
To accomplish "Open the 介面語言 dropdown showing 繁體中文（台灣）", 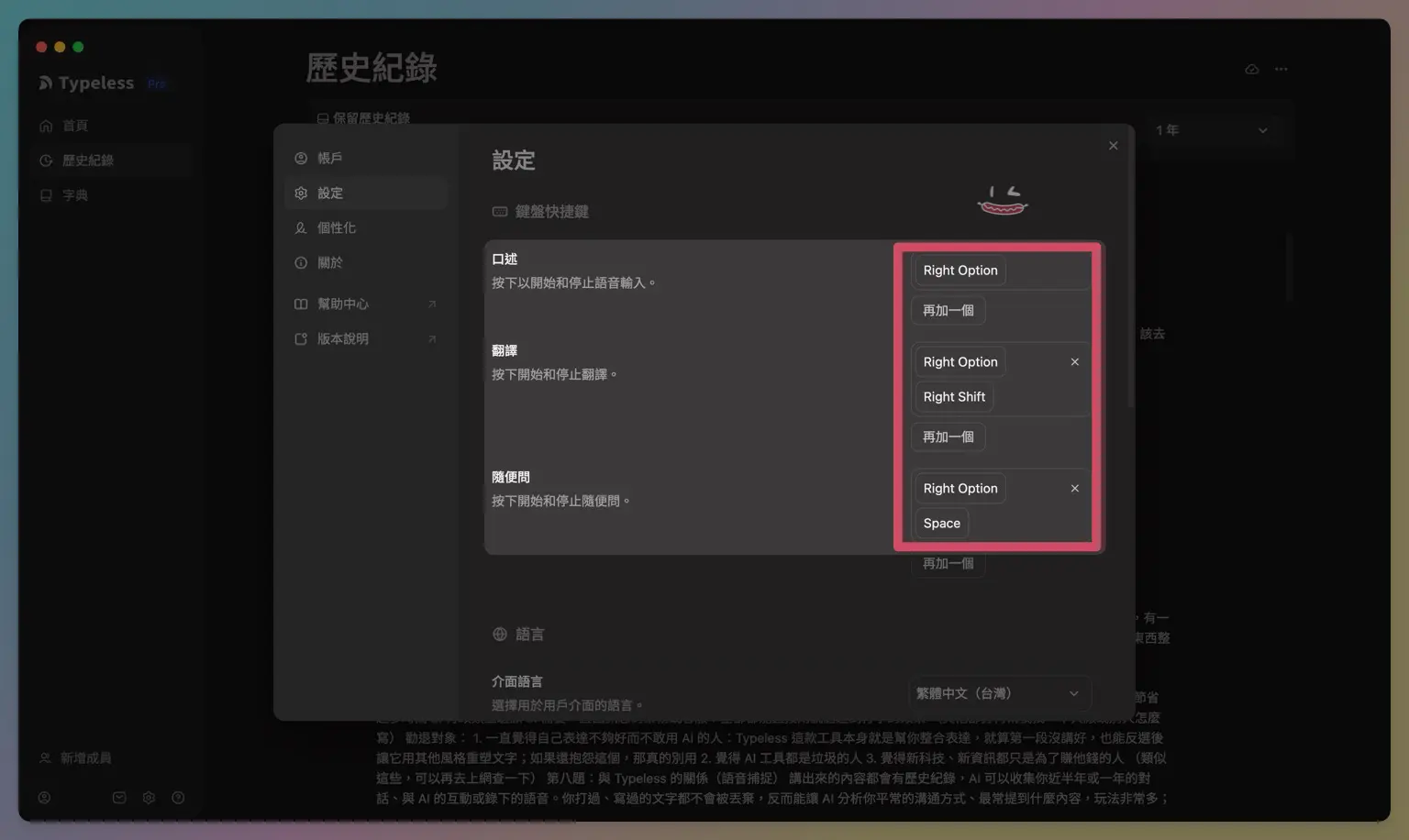I will click(x=999, y=694).
